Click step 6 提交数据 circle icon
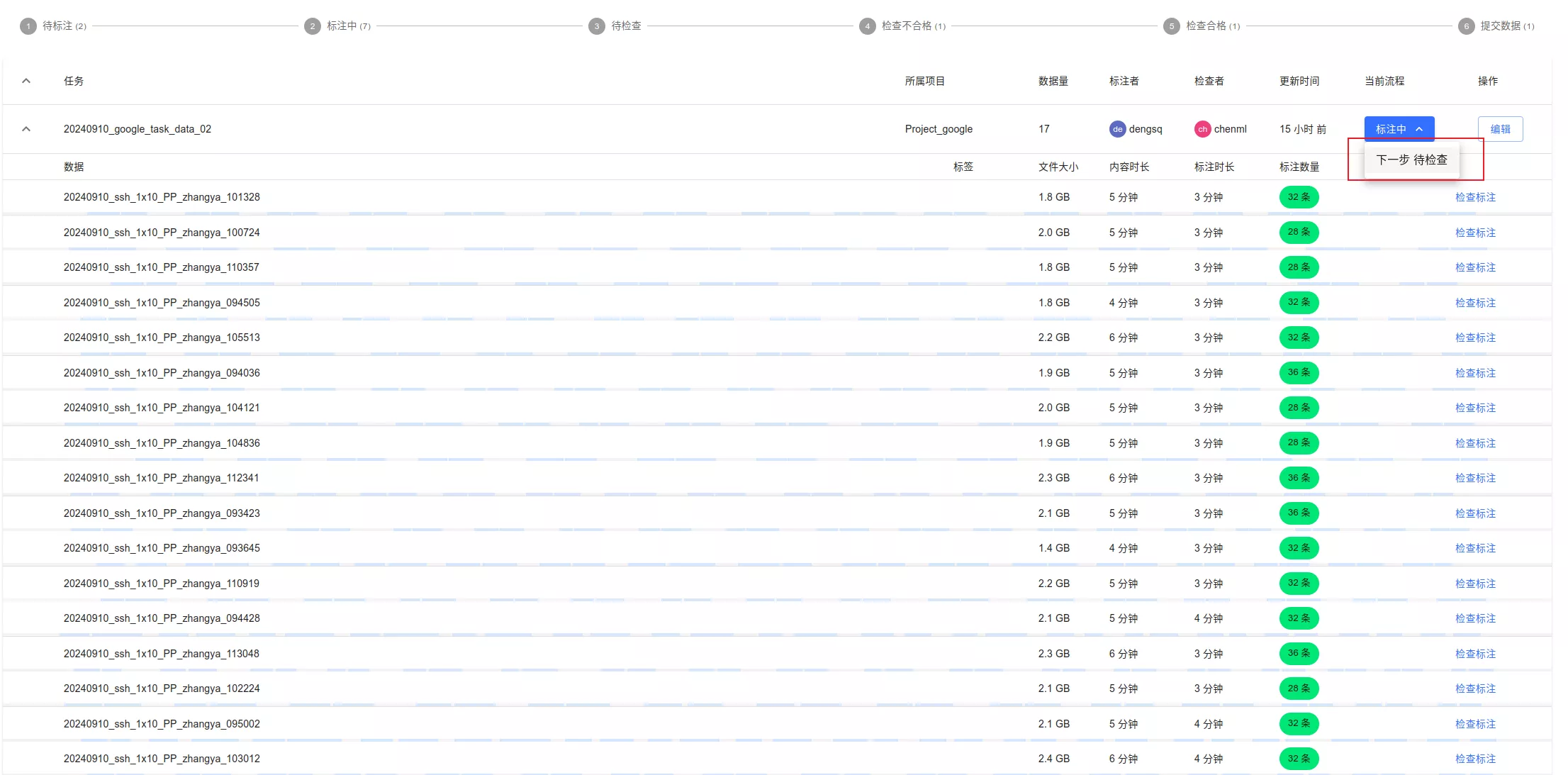 [1466, 26]
